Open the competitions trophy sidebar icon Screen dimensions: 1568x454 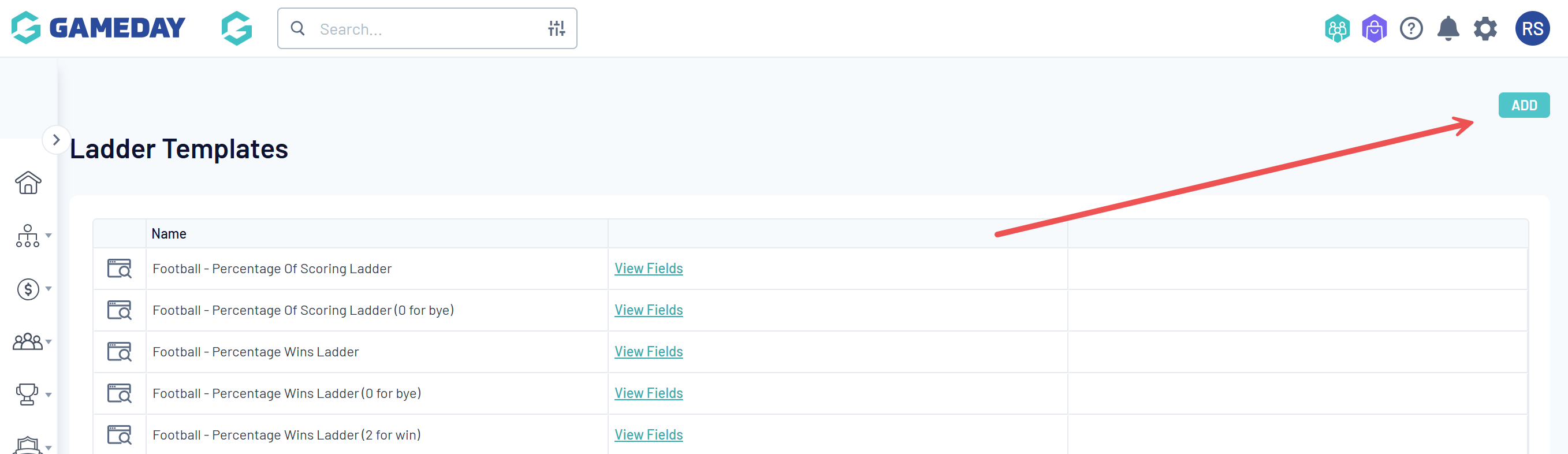coord(27,395)
